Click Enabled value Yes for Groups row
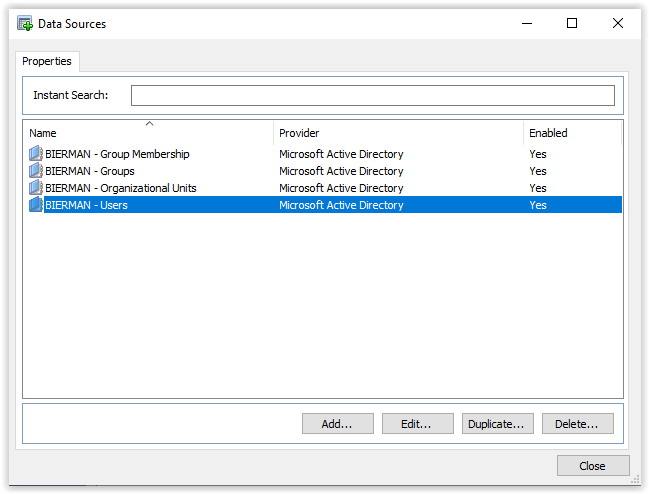This screenshot has width=649, height=494. tap(538, 171)
